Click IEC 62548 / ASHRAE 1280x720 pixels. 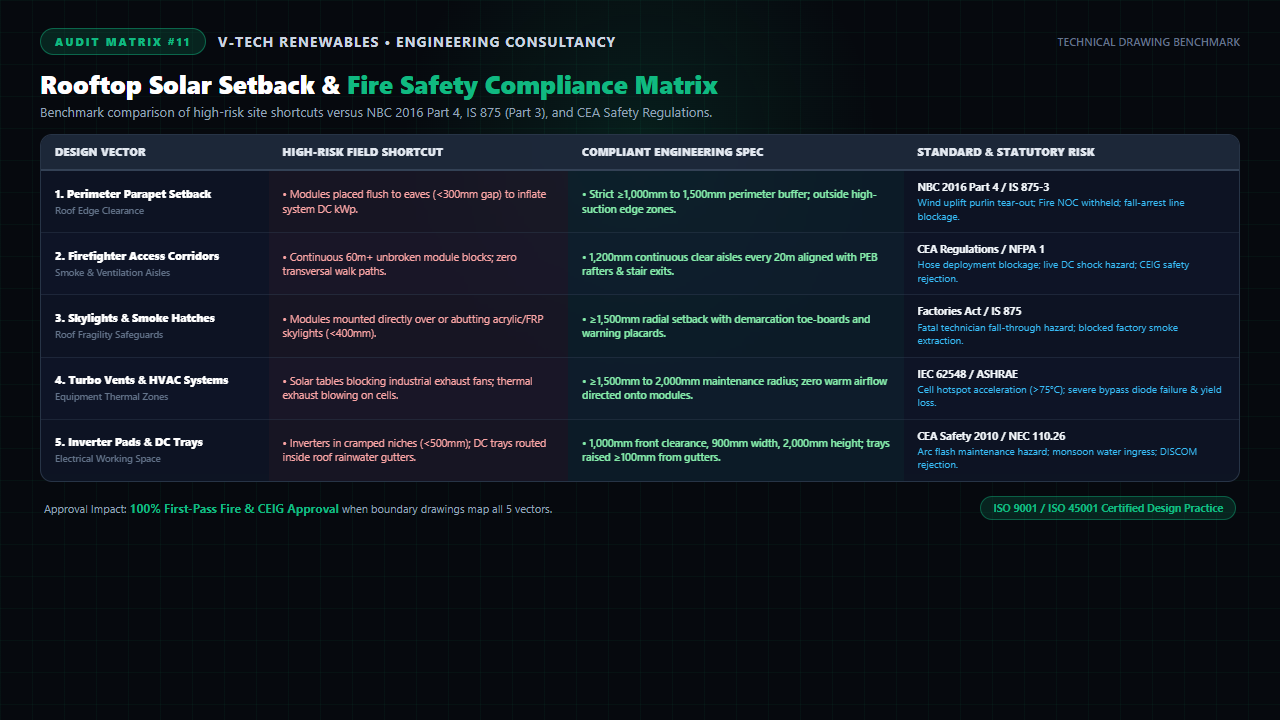pyautogui.click(x=967, y=374)
